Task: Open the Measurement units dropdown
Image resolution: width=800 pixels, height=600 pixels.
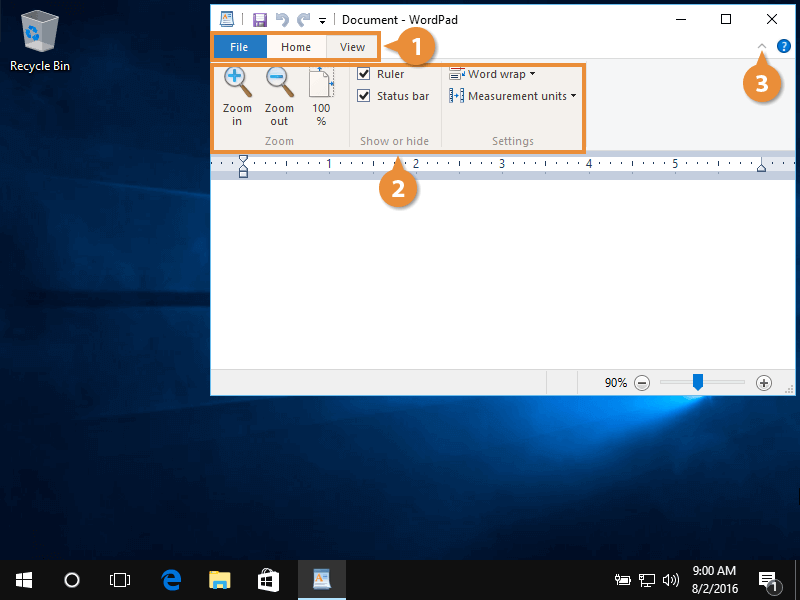Action: pos(513,96)
